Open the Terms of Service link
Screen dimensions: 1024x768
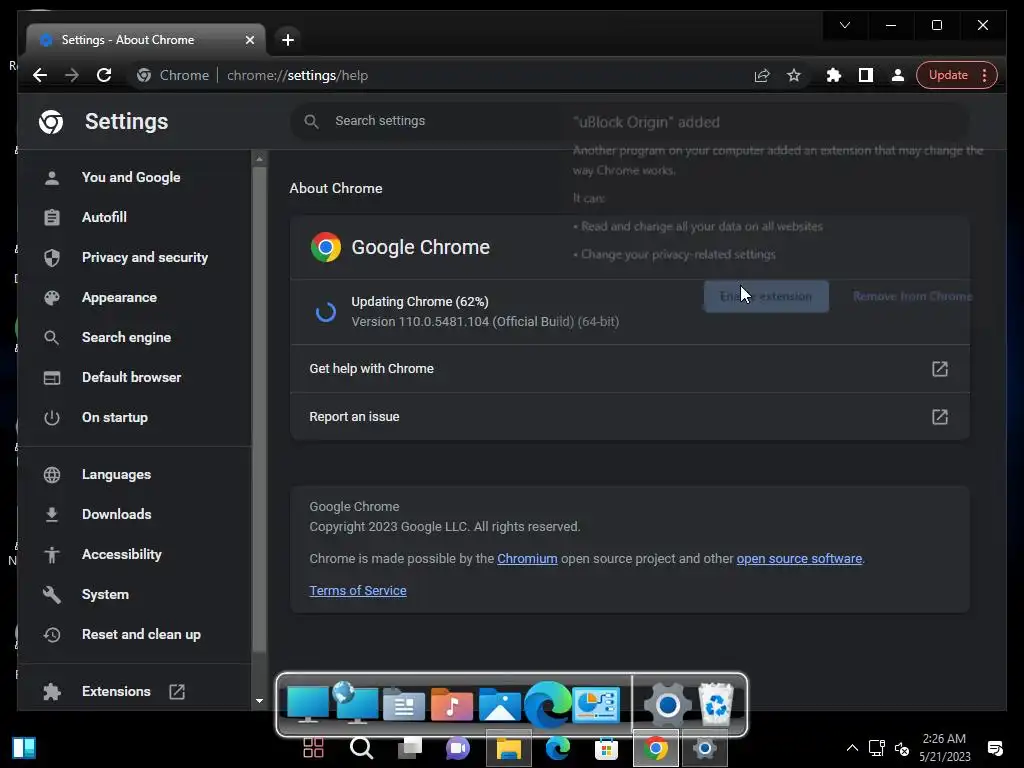(x=358, y=591)
